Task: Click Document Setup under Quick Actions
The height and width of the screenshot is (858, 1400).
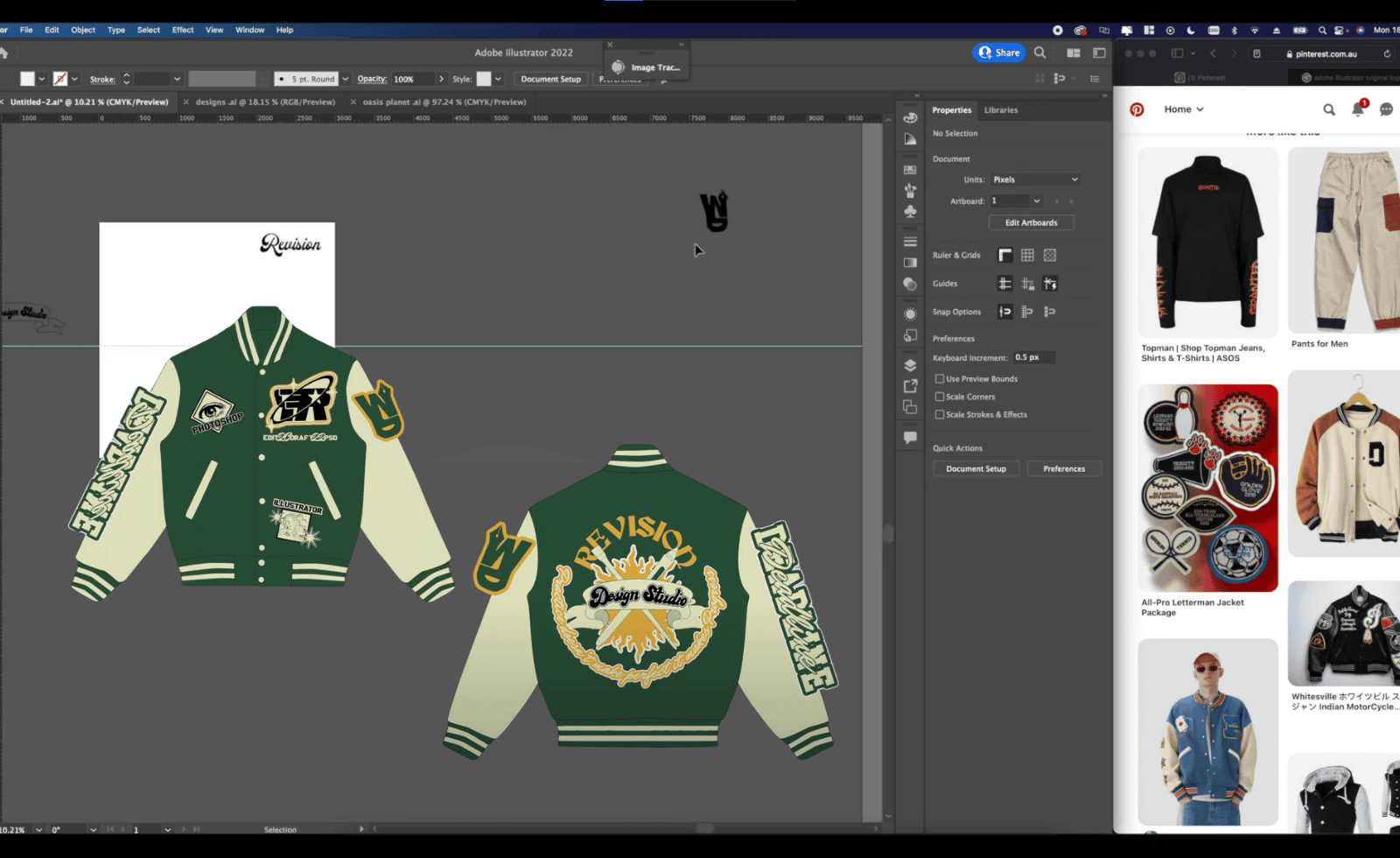Action: pos(976,469)
